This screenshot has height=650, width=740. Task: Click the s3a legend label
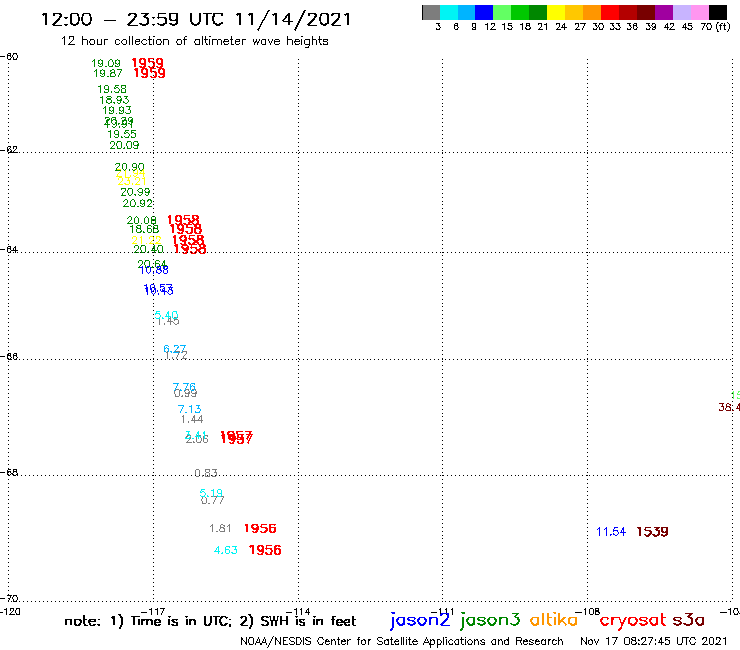click(x=688, y=620)
